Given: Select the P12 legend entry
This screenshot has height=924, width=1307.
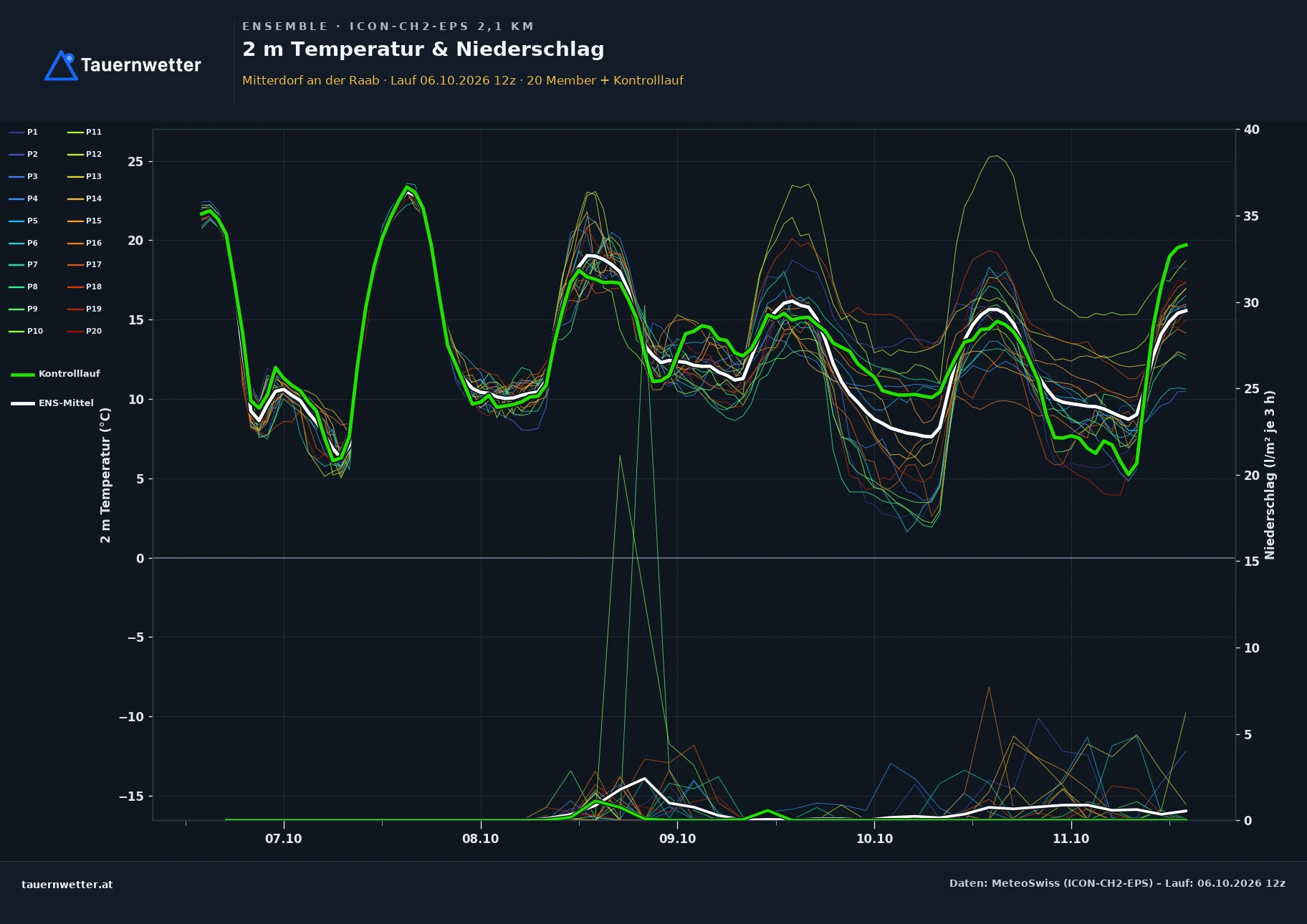Looking at the screenshot, I should [85, 154].
